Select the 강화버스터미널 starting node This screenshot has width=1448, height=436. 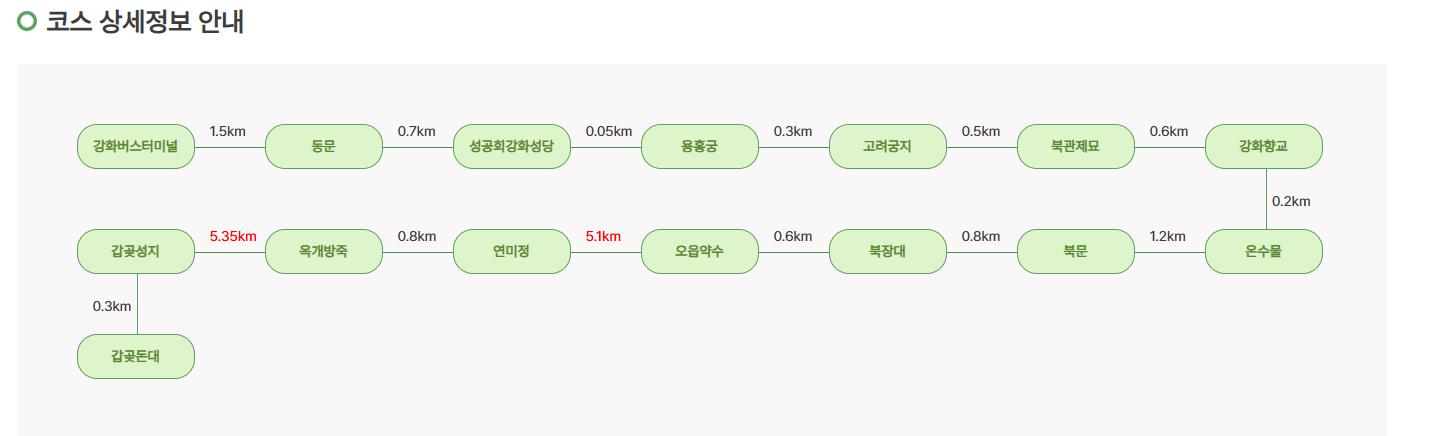136,146
